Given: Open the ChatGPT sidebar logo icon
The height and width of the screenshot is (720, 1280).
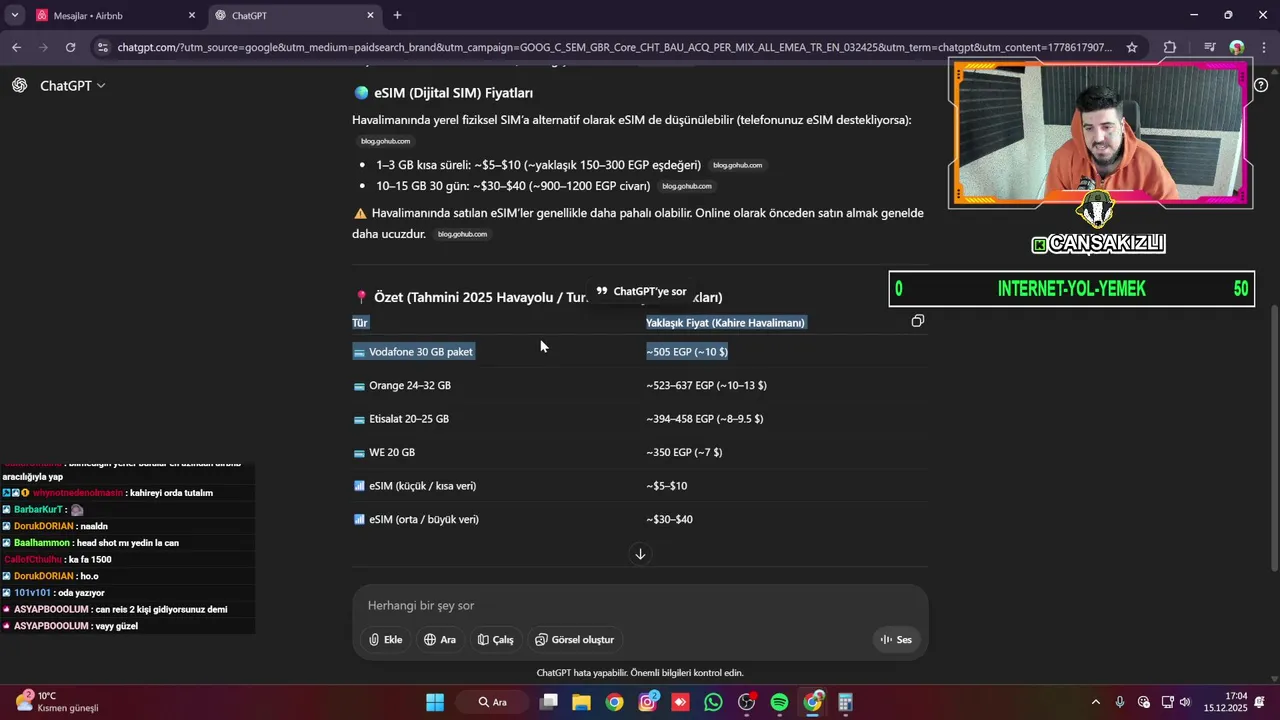Looking at the screenshot, I should 19,85.
